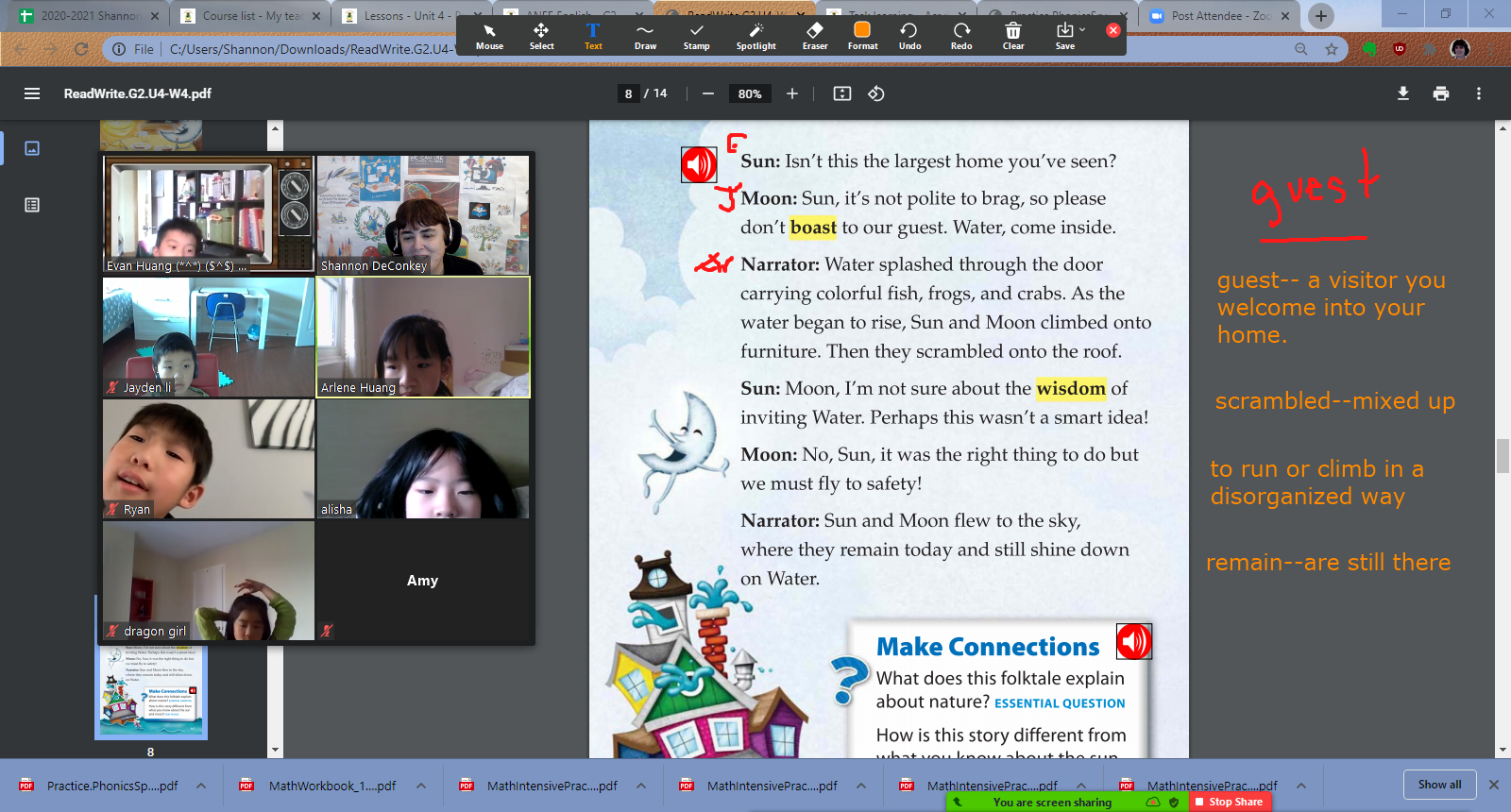The image size is (1511, 812).
Task: Select Arlene Huang's video tile
Action: [422, 337]
